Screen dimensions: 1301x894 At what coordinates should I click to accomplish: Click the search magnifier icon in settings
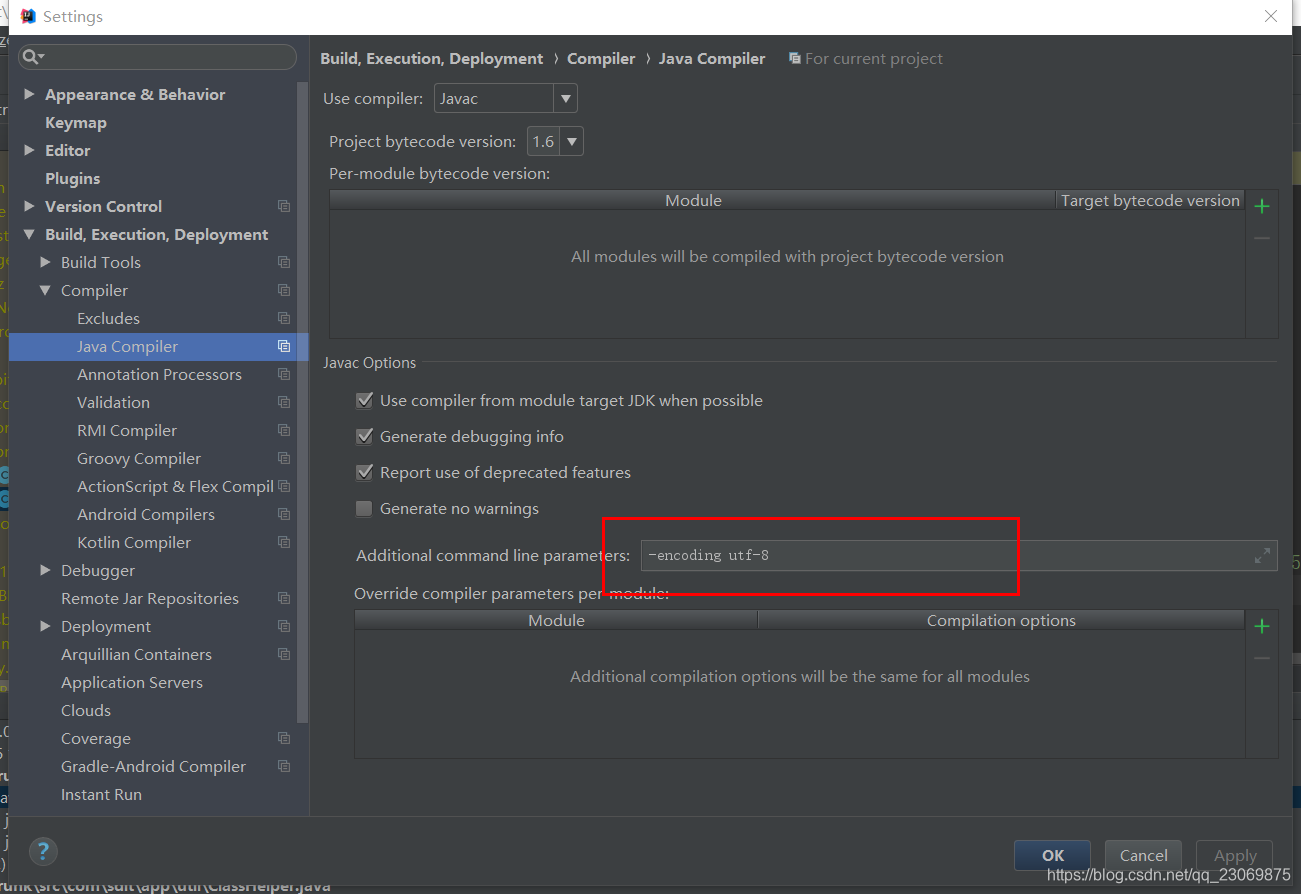point(31,57)
